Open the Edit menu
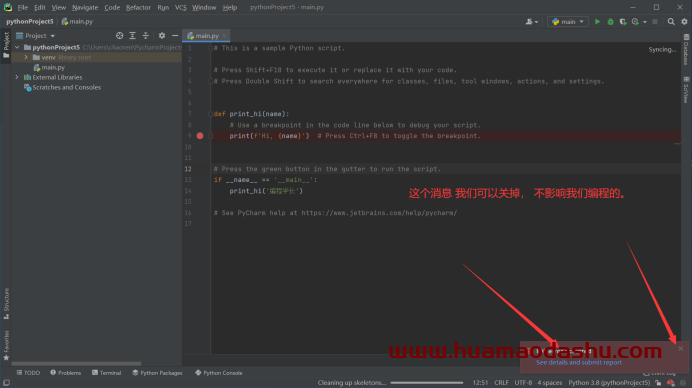This screenshot has width=692, height=388. click(40, 8)
